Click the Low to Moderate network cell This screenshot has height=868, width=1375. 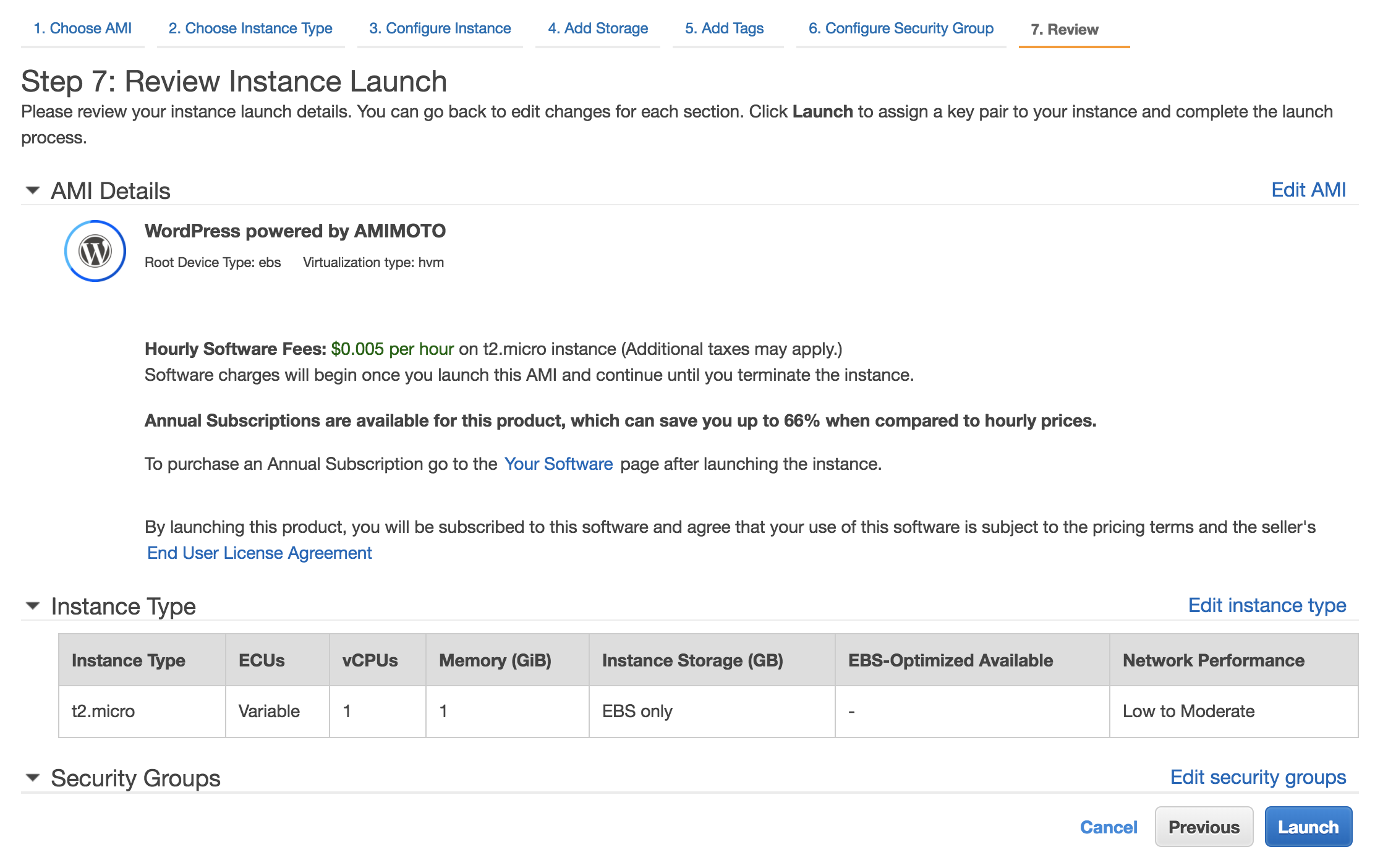coord(1234,712)
